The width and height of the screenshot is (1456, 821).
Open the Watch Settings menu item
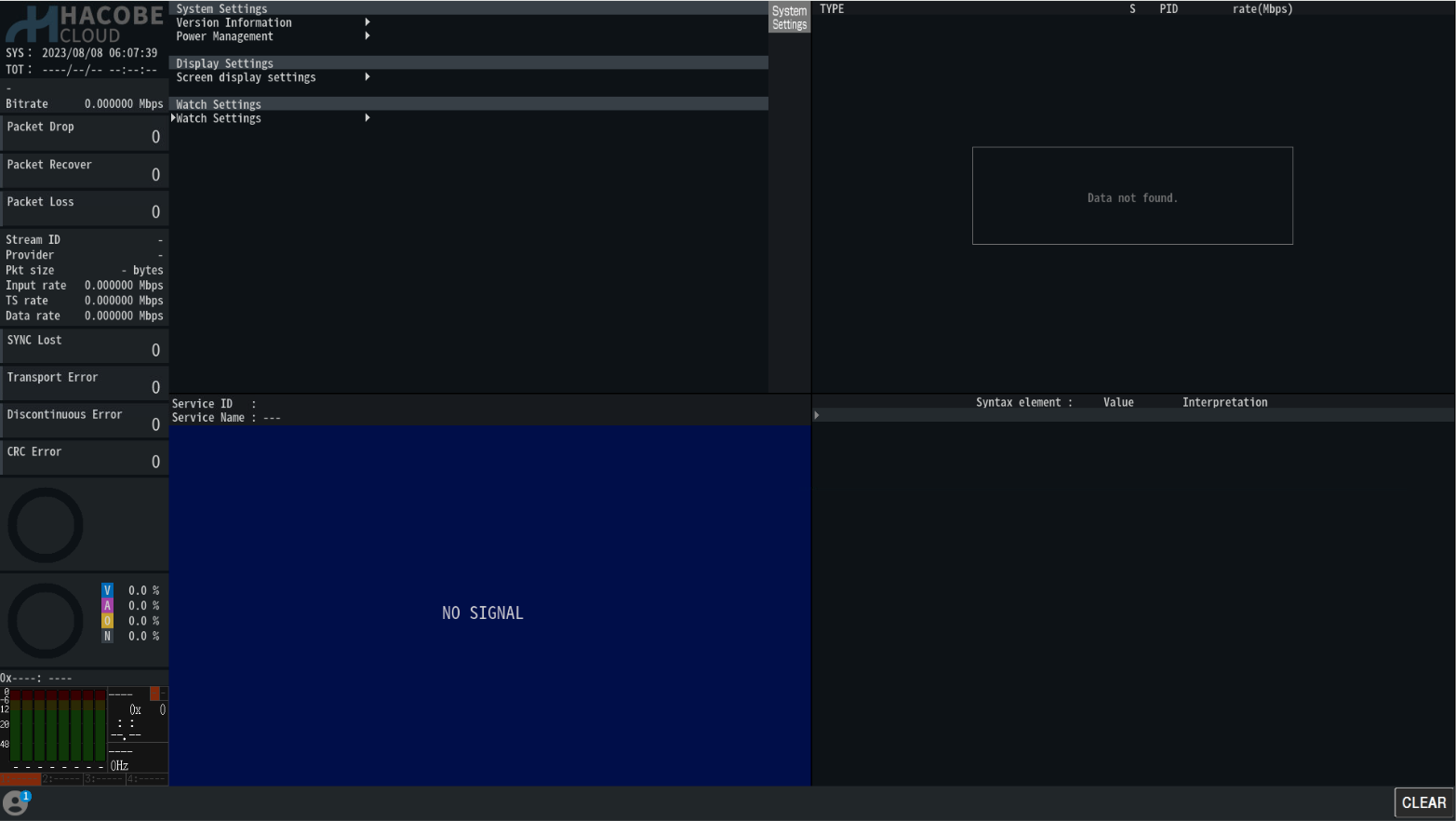coord(219,118)
